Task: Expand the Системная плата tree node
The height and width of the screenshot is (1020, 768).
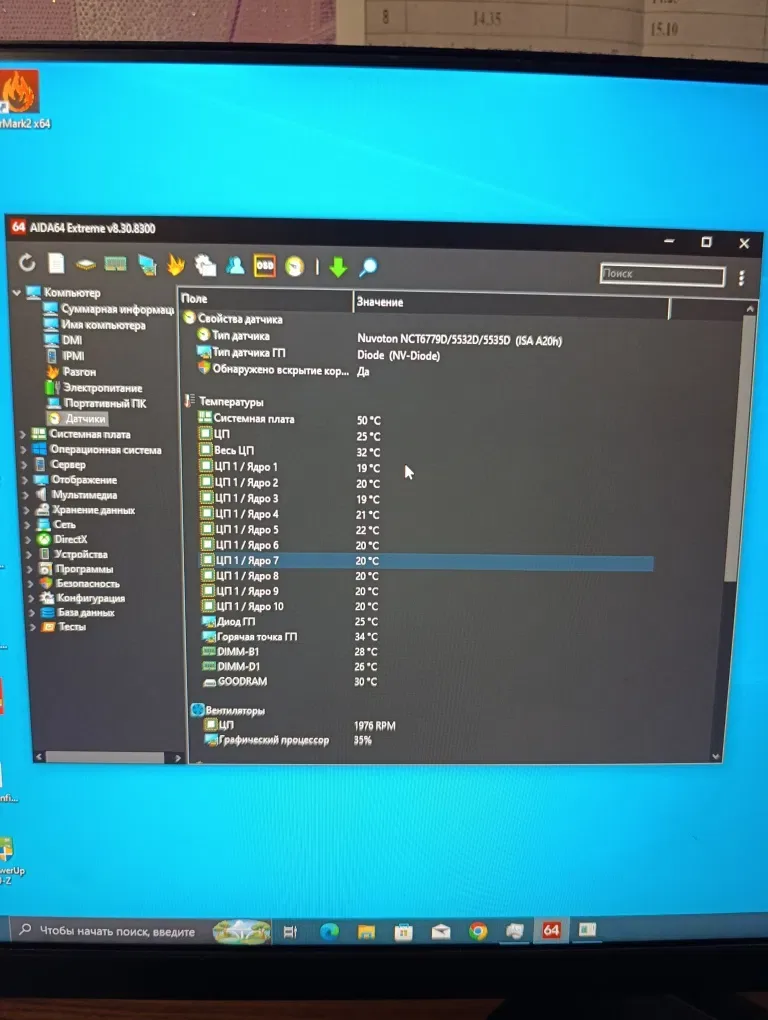Action: click(x=23, y=434)
